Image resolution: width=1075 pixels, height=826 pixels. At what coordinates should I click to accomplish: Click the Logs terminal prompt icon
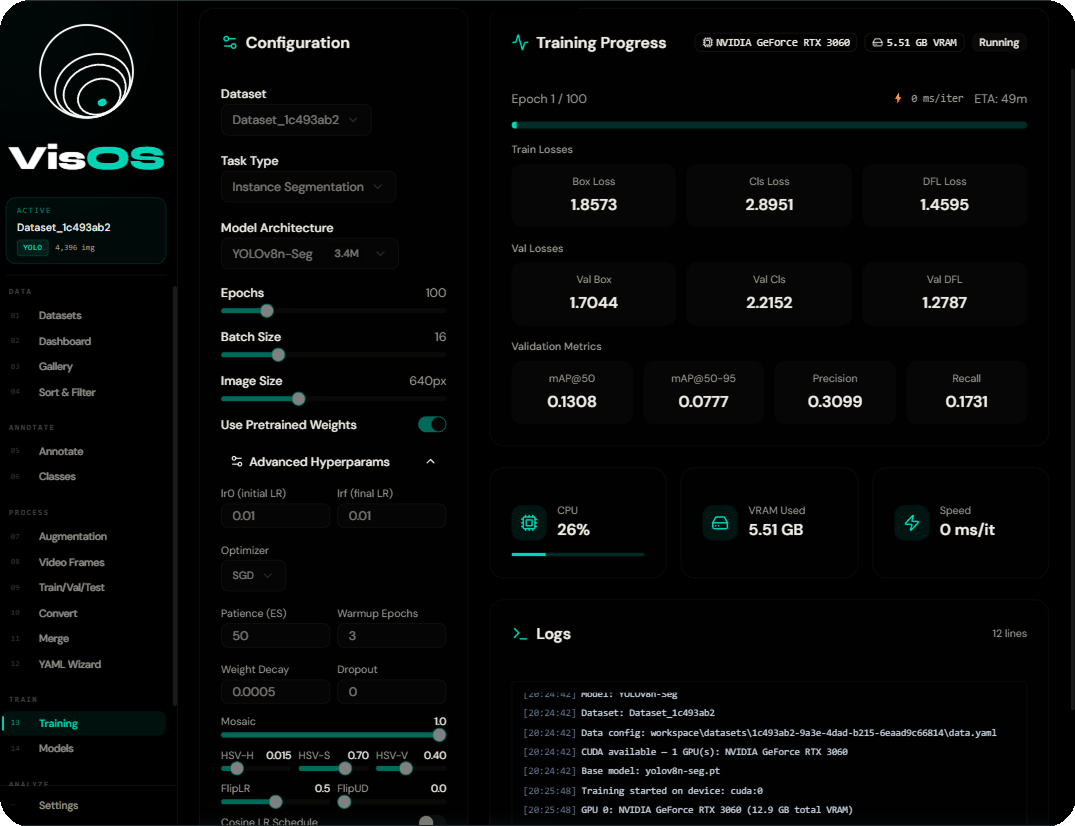pyautogui.click(x=520, y=634)
